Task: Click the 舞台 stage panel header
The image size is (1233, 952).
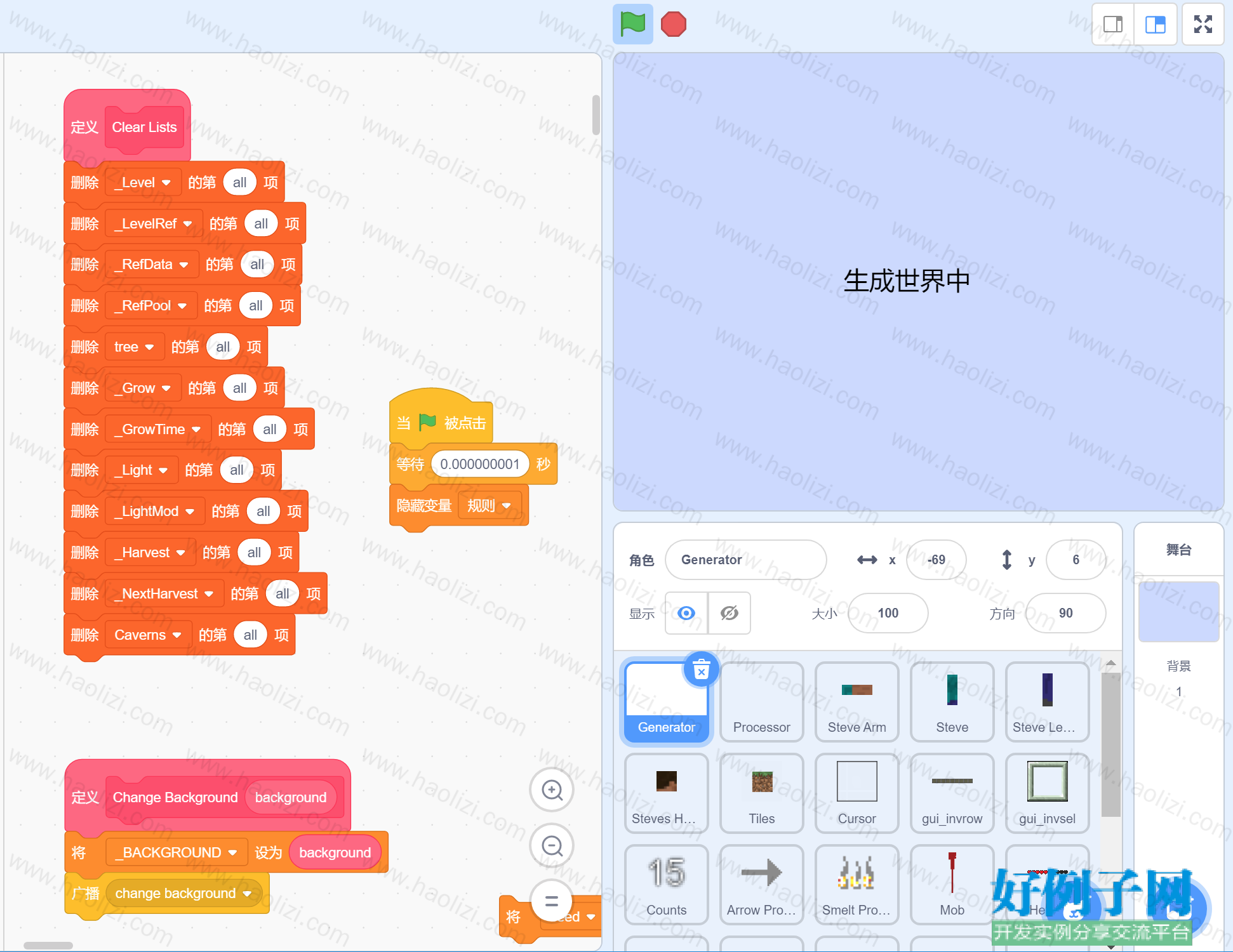Action: 1178,550
